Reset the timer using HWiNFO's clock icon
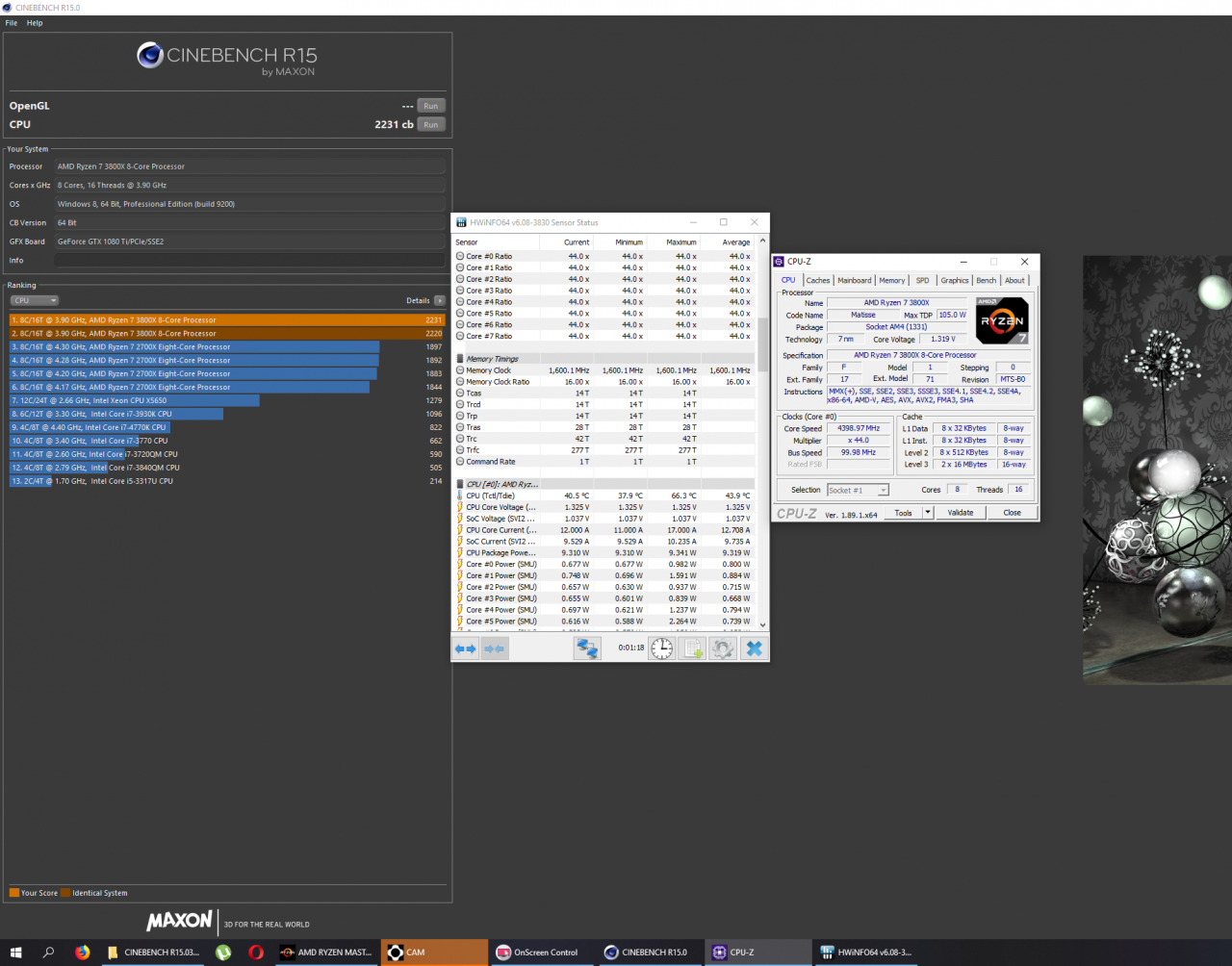Screen dimensions: 1232x966 tap(661, 648)
